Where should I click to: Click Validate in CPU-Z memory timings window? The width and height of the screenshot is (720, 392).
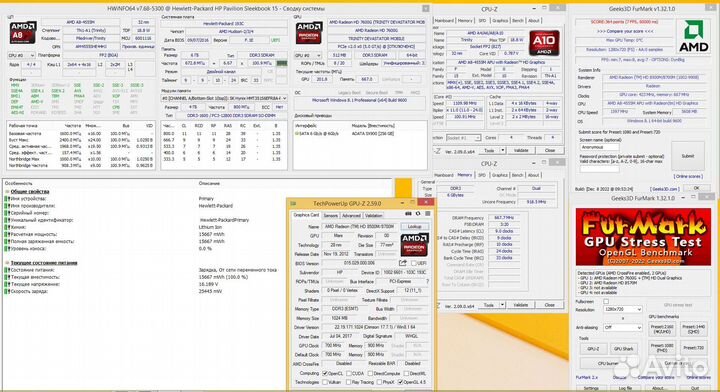click(x=520, y=305)
